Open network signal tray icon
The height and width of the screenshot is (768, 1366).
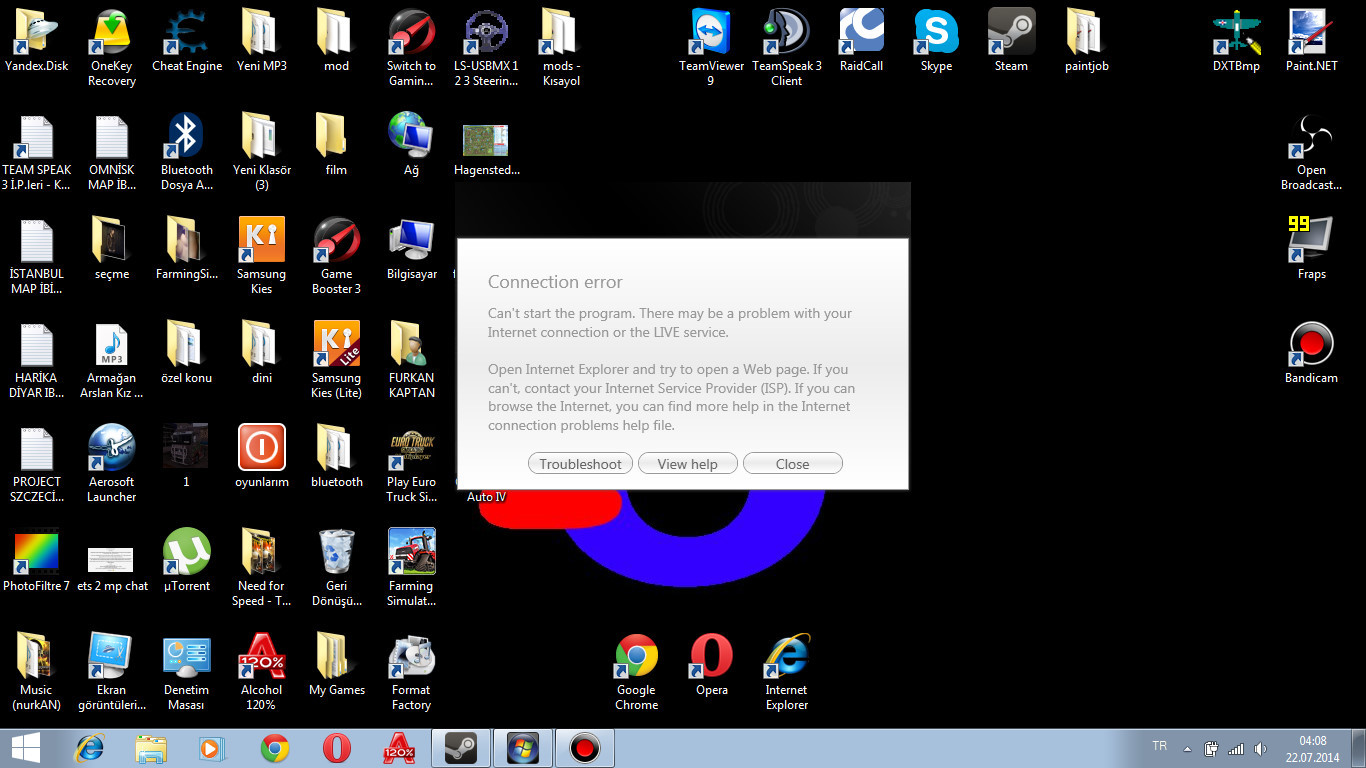point(1235,748)
